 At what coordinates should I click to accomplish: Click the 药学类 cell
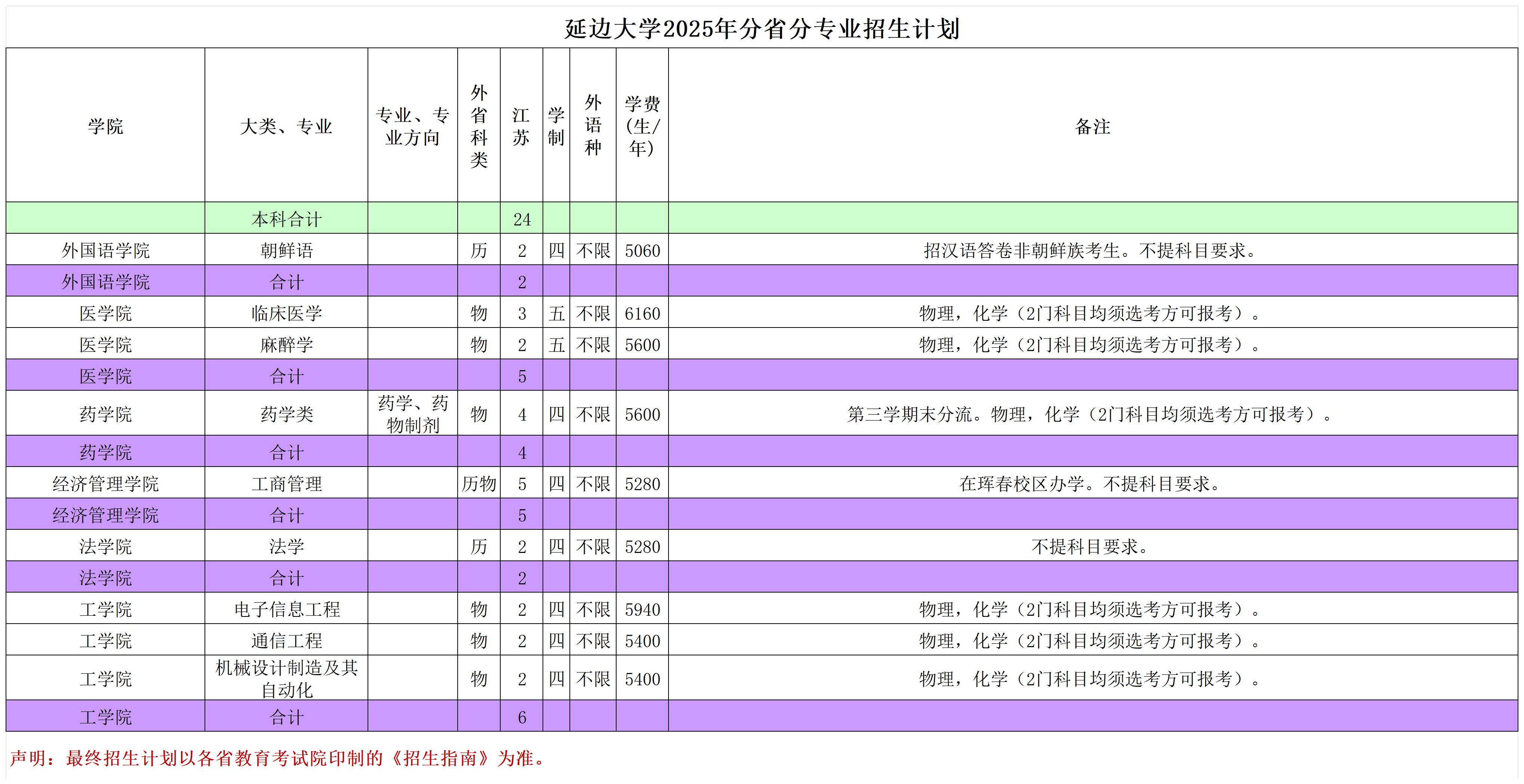coord(286,413)
